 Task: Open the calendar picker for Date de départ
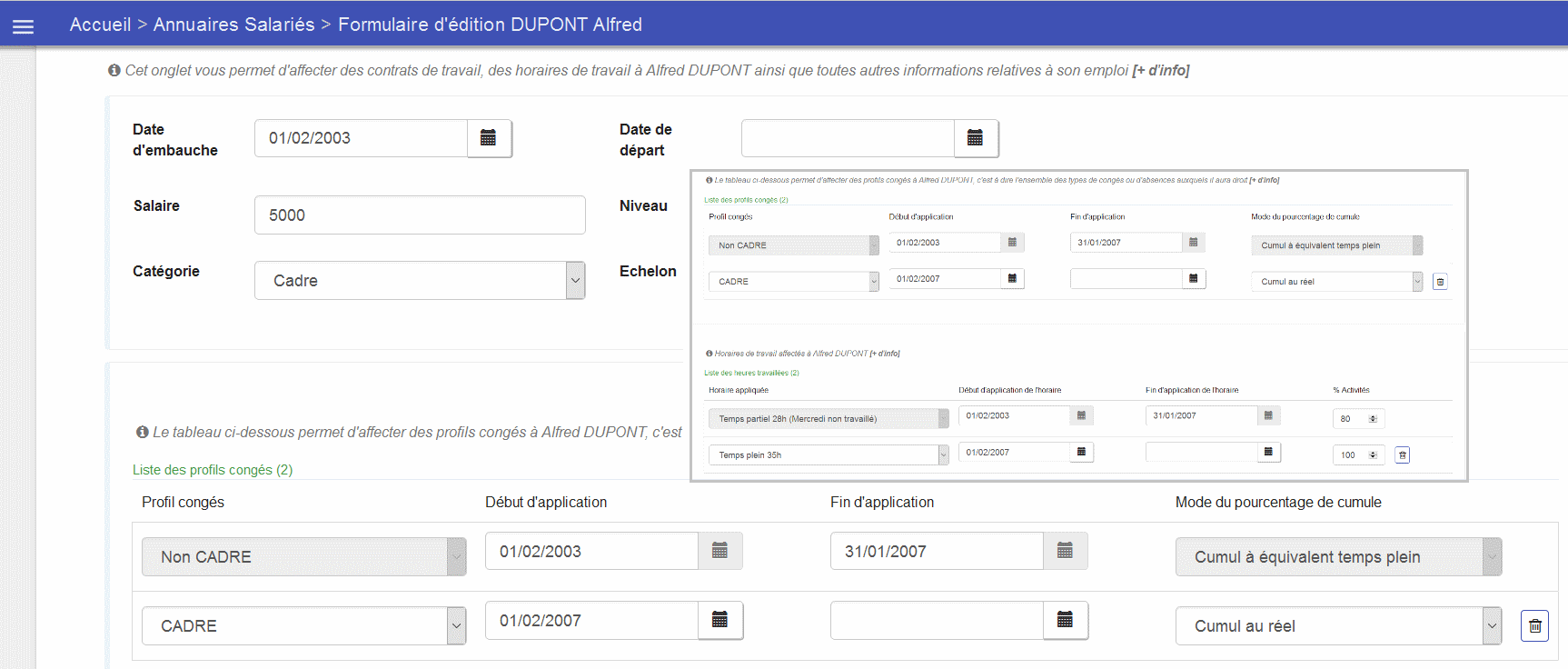coord(976,138)
